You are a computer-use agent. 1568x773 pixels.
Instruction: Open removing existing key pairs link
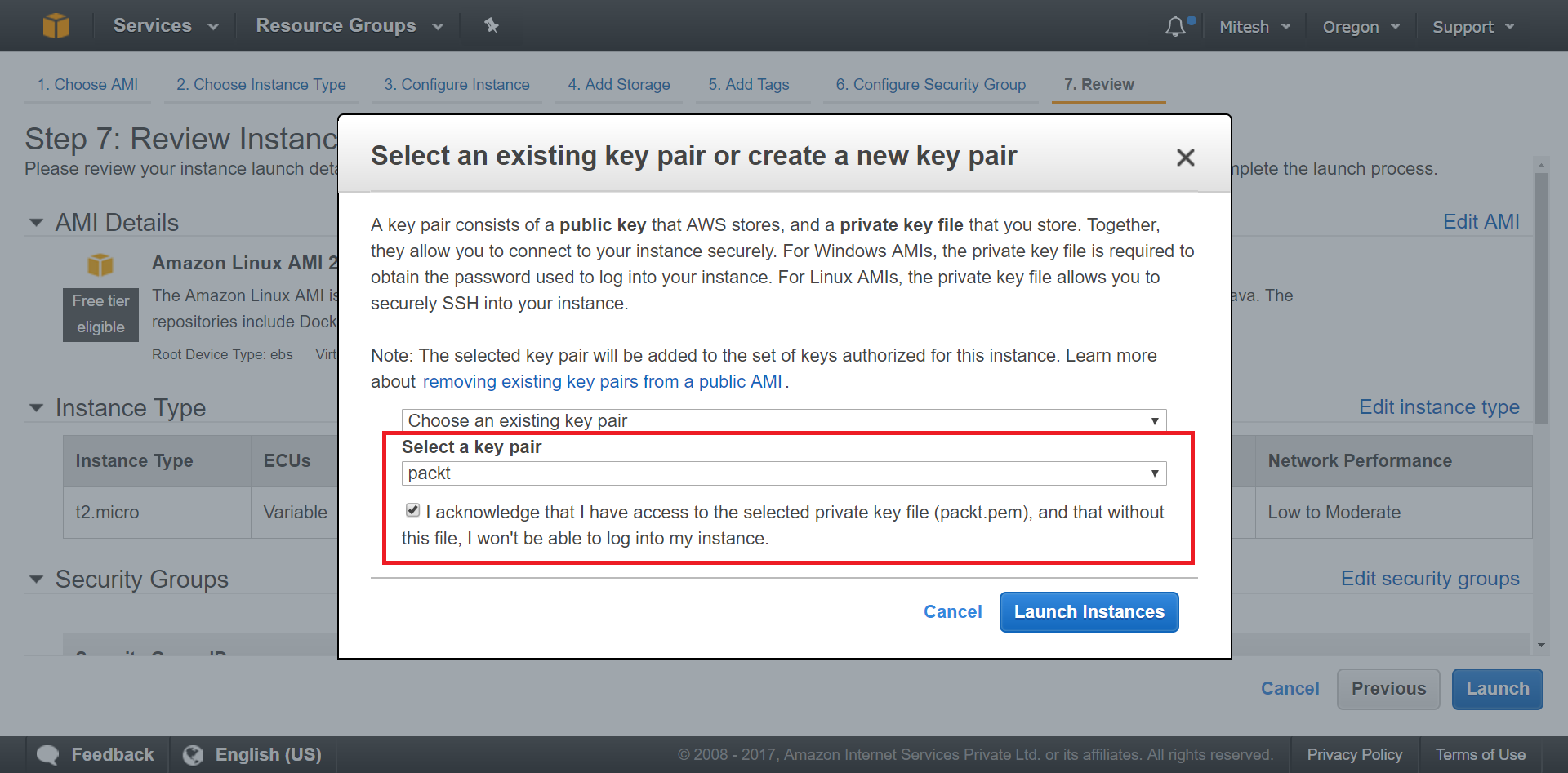pyautogui.click(x=603, y=382)
